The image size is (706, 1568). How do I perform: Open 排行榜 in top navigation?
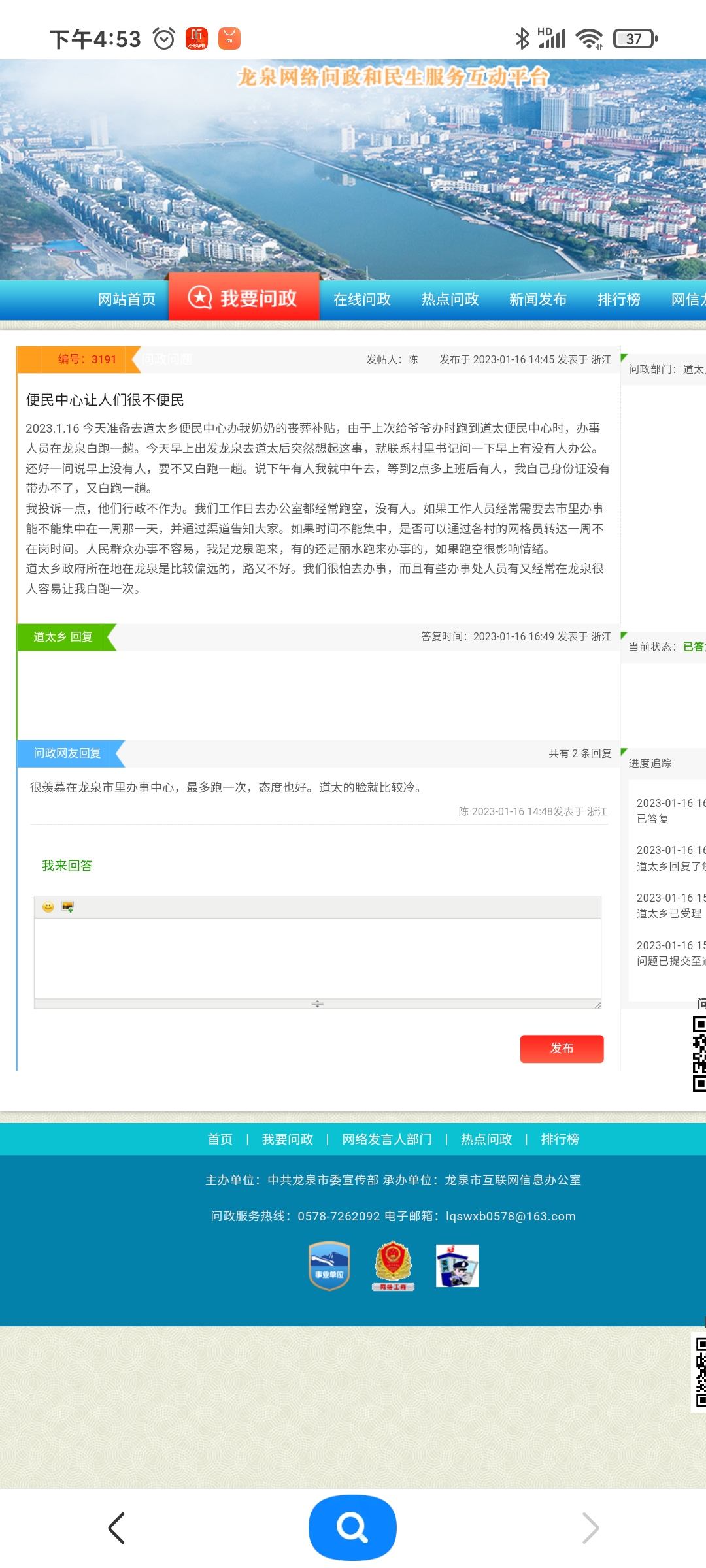tap(619, 299)
